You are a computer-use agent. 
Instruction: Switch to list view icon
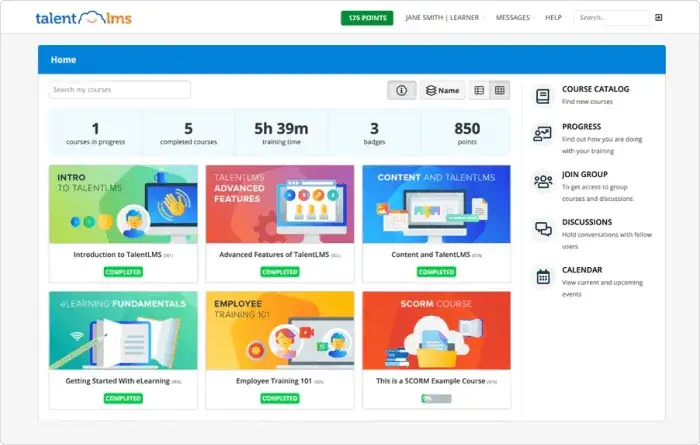point(479,91)
